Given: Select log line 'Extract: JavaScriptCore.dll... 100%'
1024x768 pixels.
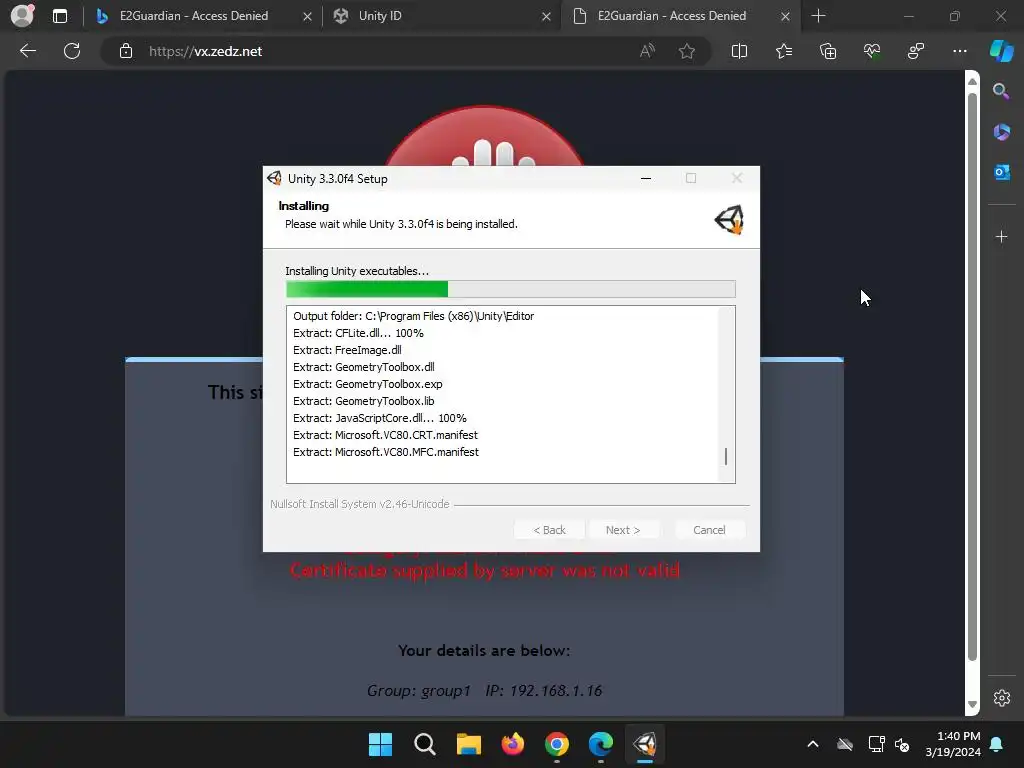Looking at the screenshot, I should pyautogui.click(x=380, y=418).
